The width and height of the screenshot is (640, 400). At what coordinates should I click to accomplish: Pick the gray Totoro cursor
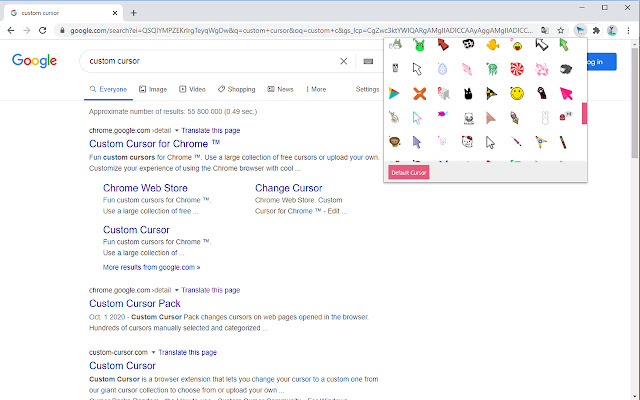395,44
